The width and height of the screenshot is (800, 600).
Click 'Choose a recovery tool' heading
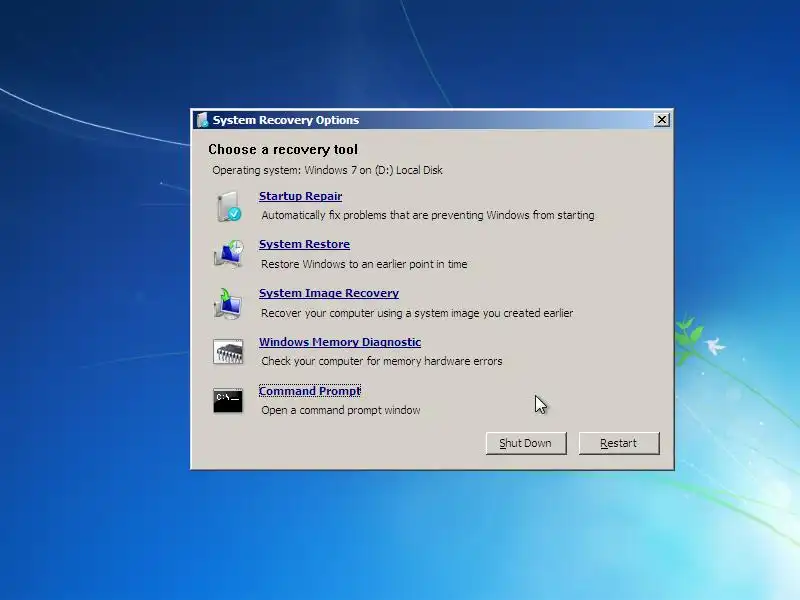(x=283, y=149)
